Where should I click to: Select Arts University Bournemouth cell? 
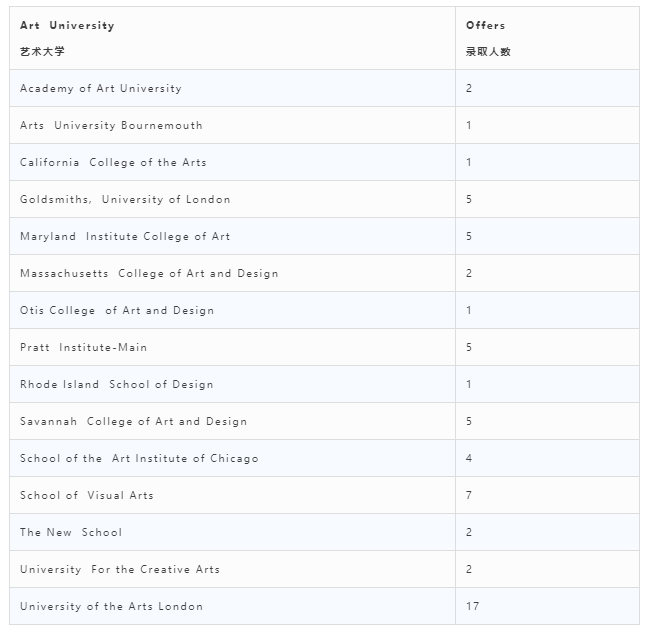pyautogui.click(x=111, y=125)
